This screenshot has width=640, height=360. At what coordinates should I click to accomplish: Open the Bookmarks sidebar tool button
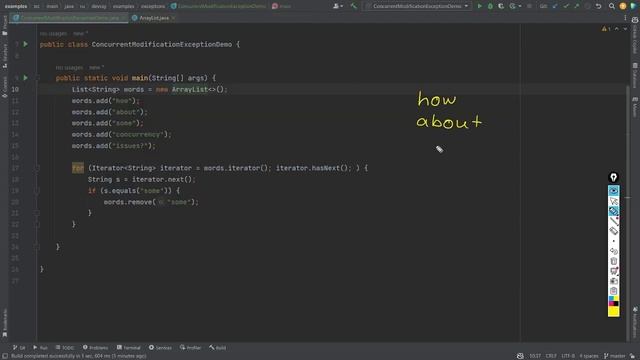pos(4,323)
